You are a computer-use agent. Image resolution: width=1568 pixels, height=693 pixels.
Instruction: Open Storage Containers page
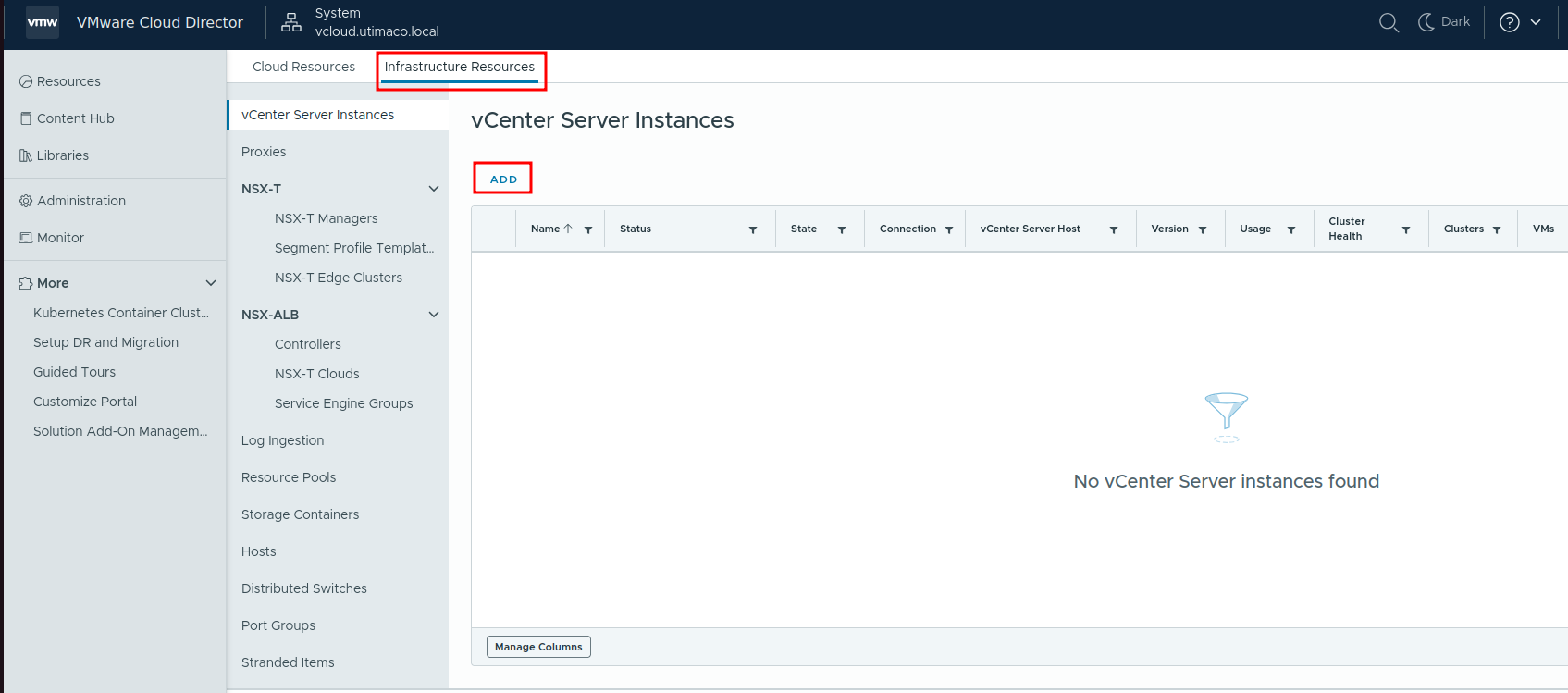tap(301, 514)
